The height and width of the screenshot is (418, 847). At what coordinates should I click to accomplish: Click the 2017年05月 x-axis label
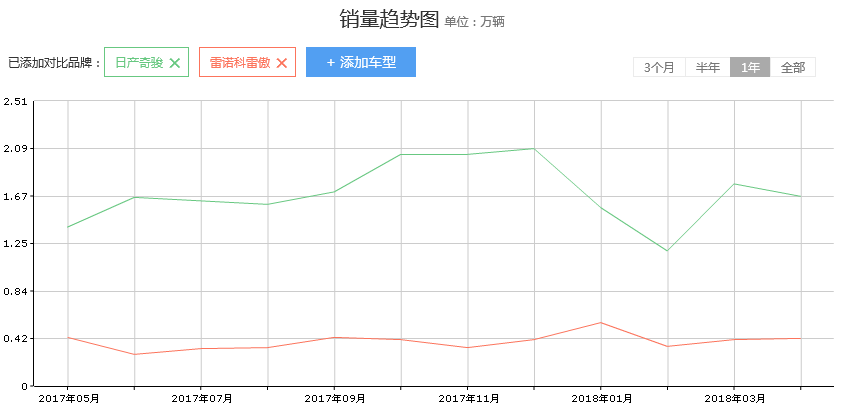68,399
